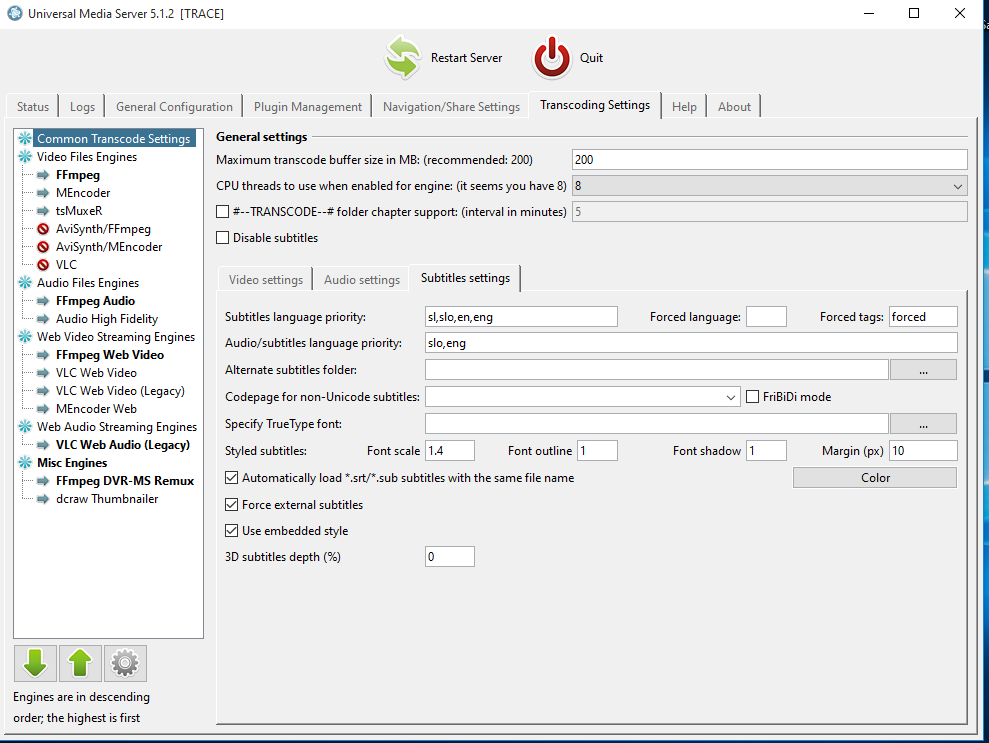Viewport: 989px width, 743px height.
Task: Switch to Video settings sub-tab
Action: pos(266,279)
